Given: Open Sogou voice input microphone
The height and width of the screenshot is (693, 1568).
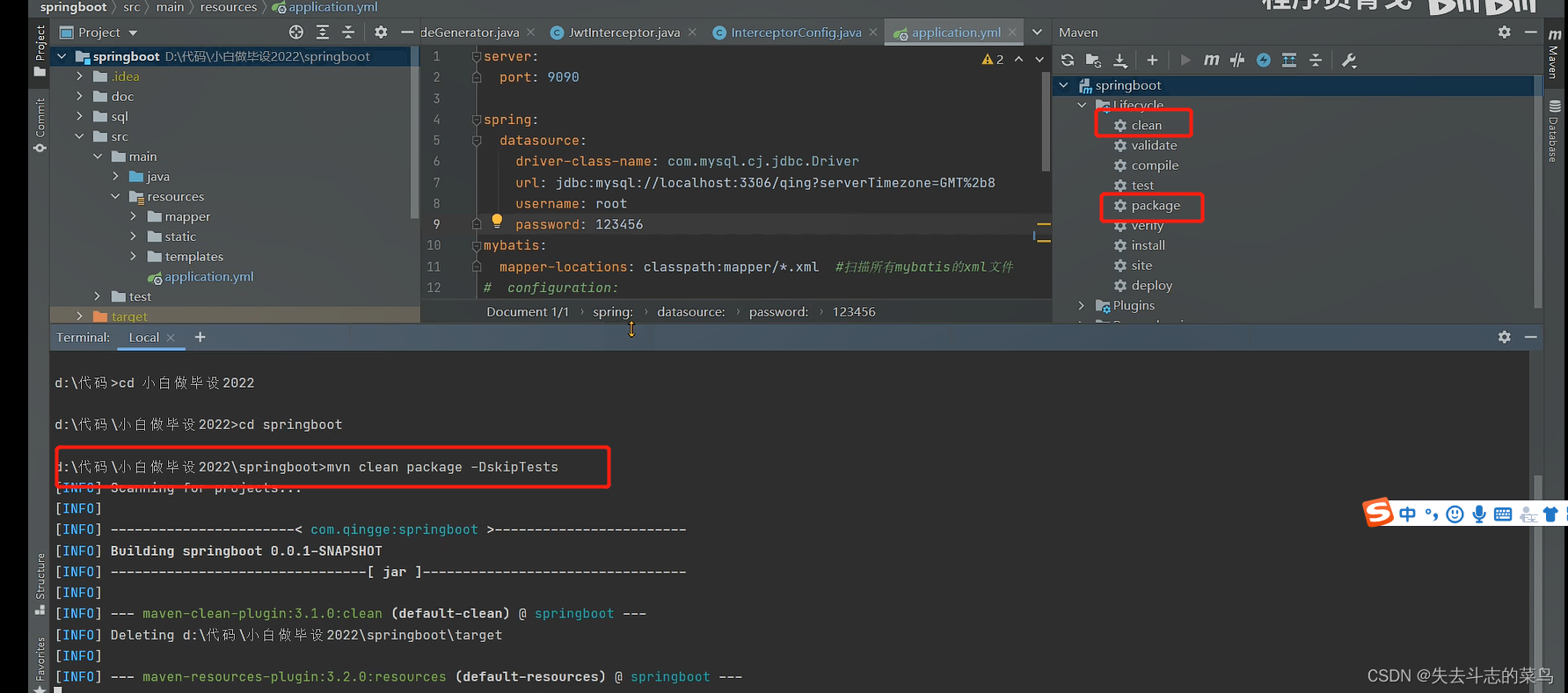Looking at the screenshot, I should click(1479, 514).
